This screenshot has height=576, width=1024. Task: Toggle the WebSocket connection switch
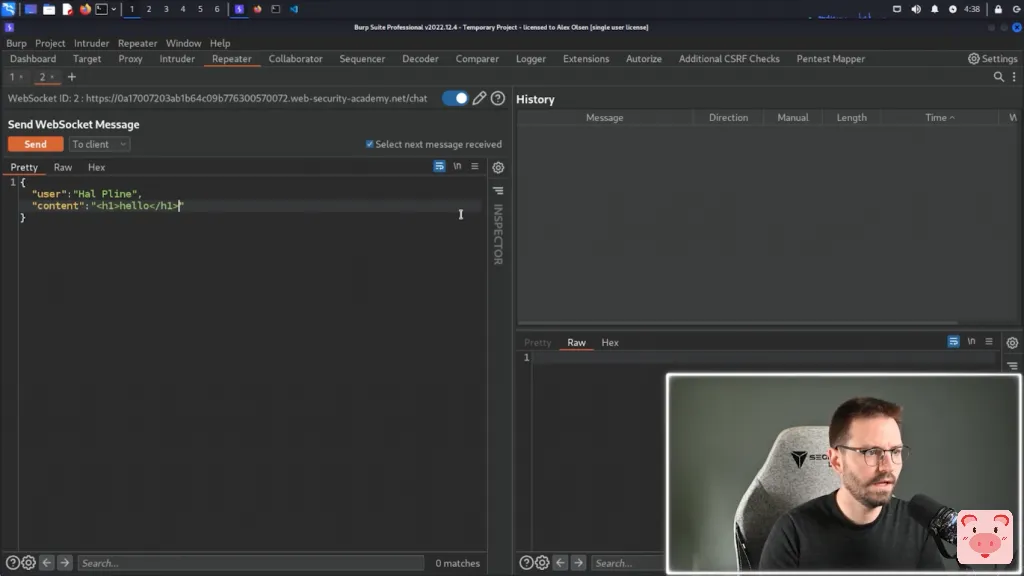pyautogui.click(x=455, y=98)
